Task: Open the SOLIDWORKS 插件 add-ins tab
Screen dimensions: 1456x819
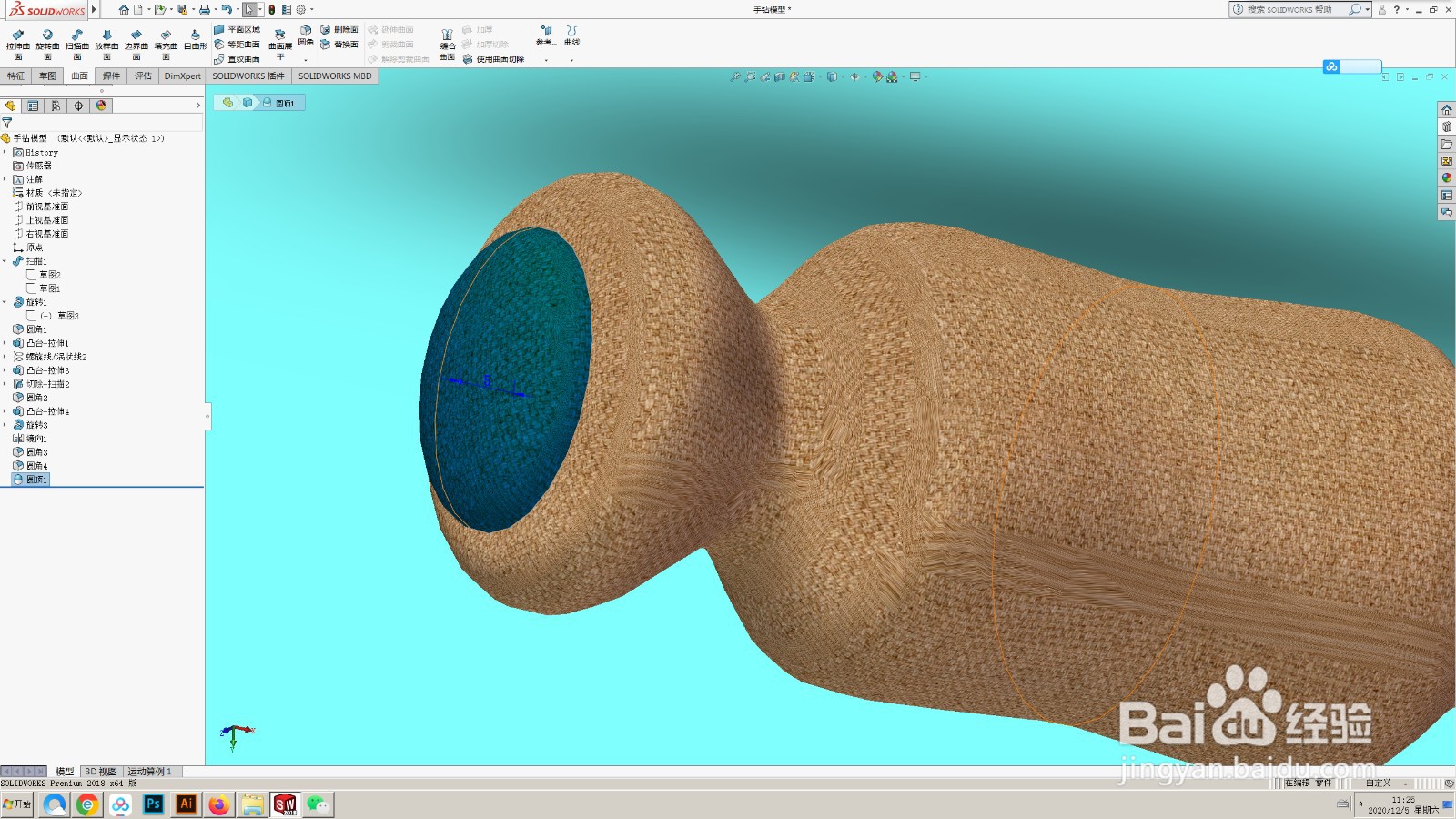Action: [x=248, y=76]
